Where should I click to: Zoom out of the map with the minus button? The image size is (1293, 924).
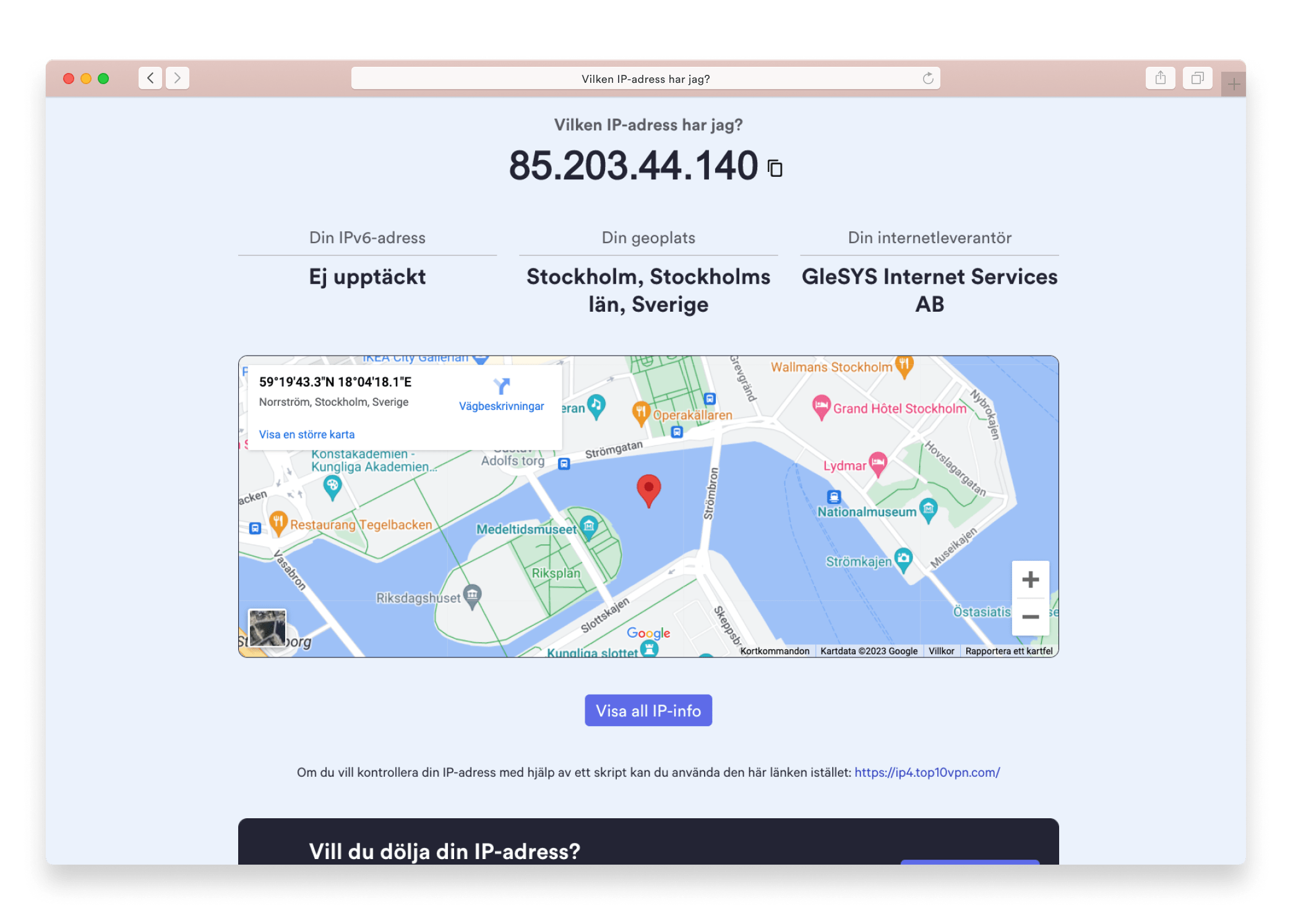[1030, 617]
